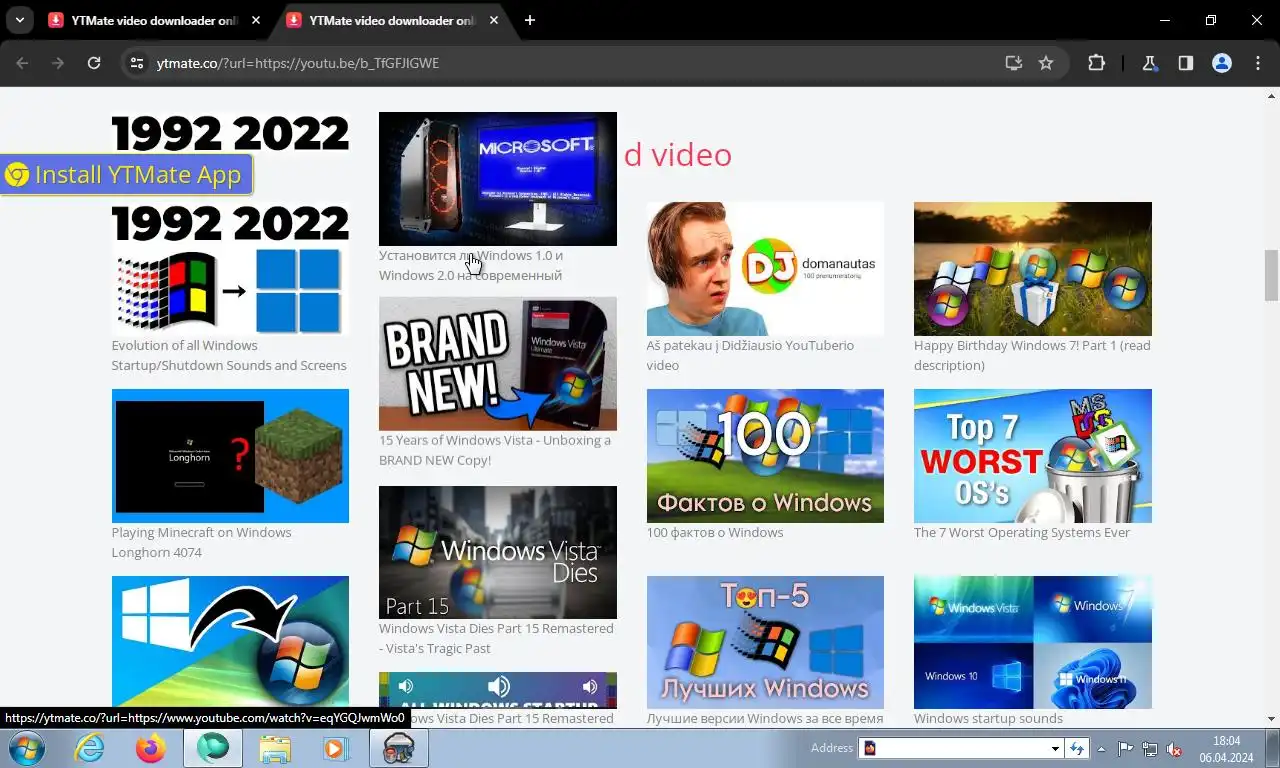Open the 100 Фактов о Windows thumbnail
This screenshot has width=1280, height=768.
[x=765, y=456]
